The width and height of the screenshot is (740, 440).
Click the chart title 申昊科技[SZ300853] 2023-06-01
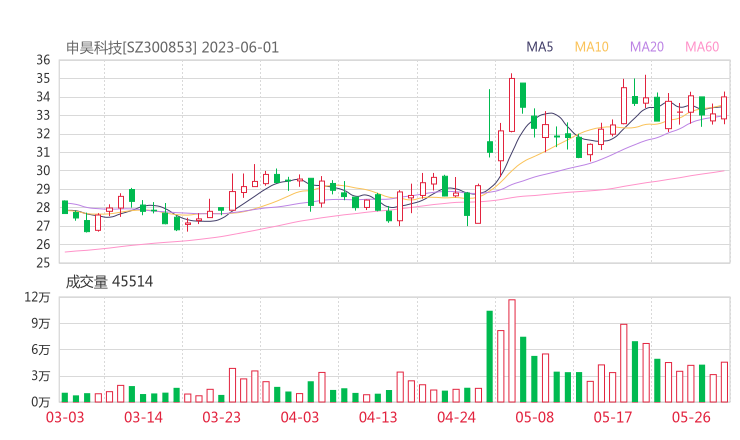click(x=172, y=48)
